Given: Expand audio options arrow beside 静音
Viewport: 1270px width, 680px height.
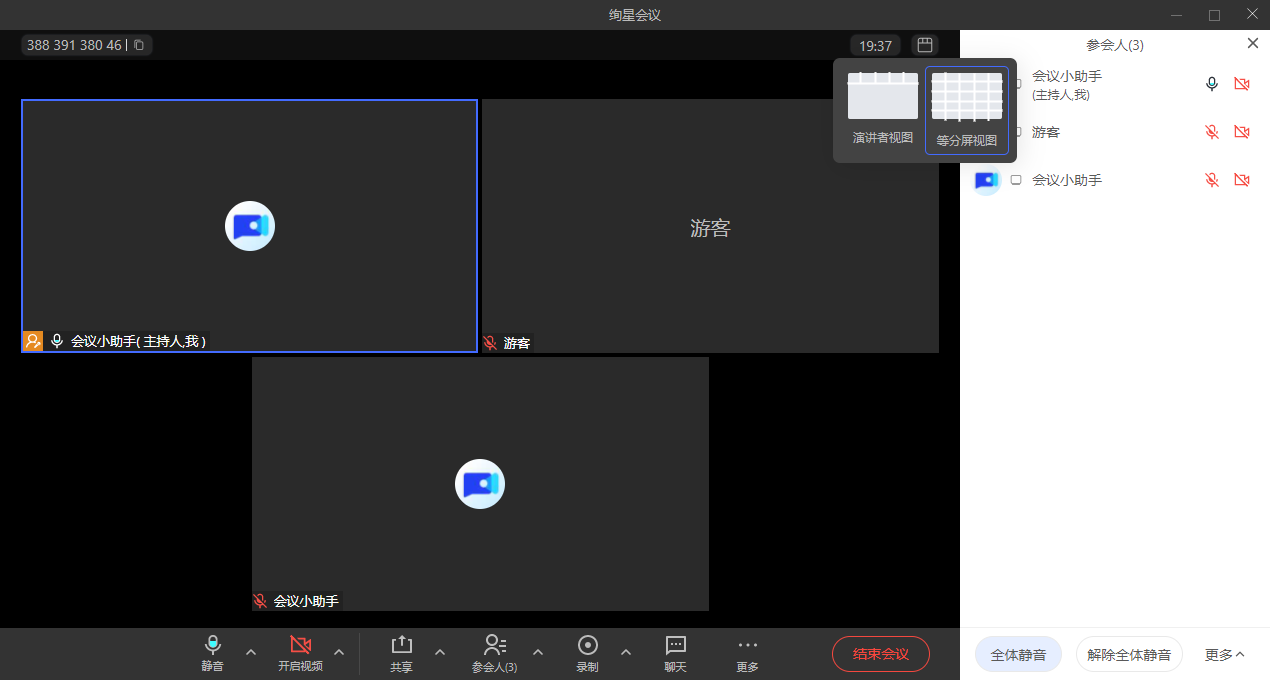Looking at the screenshot, I should coord(251,652).
